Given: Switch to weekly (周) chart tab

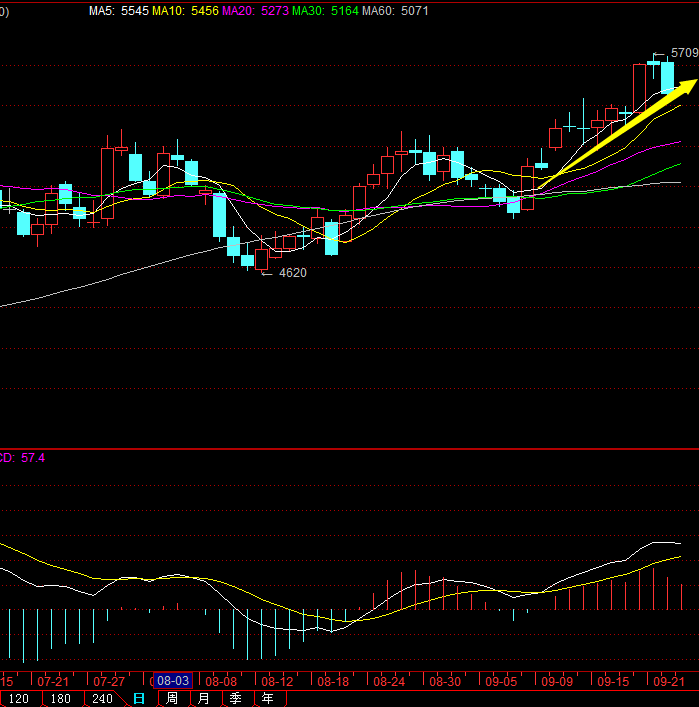Looking at the screenshot, I should pyautogui.click(x=172, y=699).
